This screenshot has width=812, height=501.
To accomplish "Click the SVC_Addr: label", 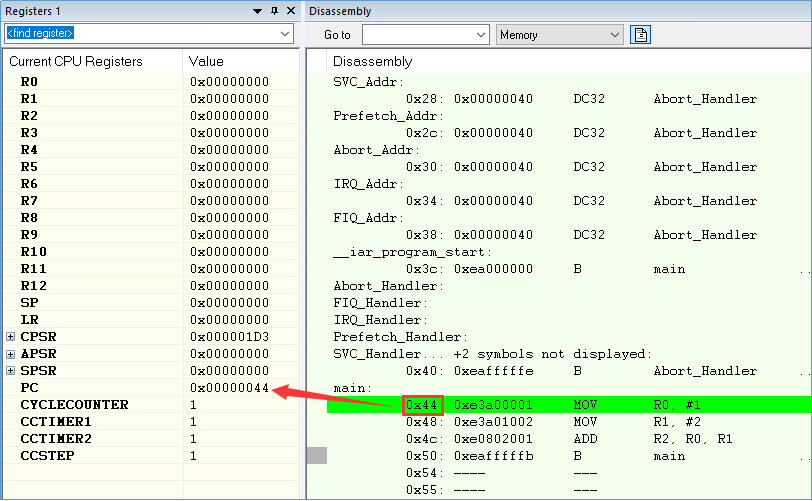I will tap(368, 82).
